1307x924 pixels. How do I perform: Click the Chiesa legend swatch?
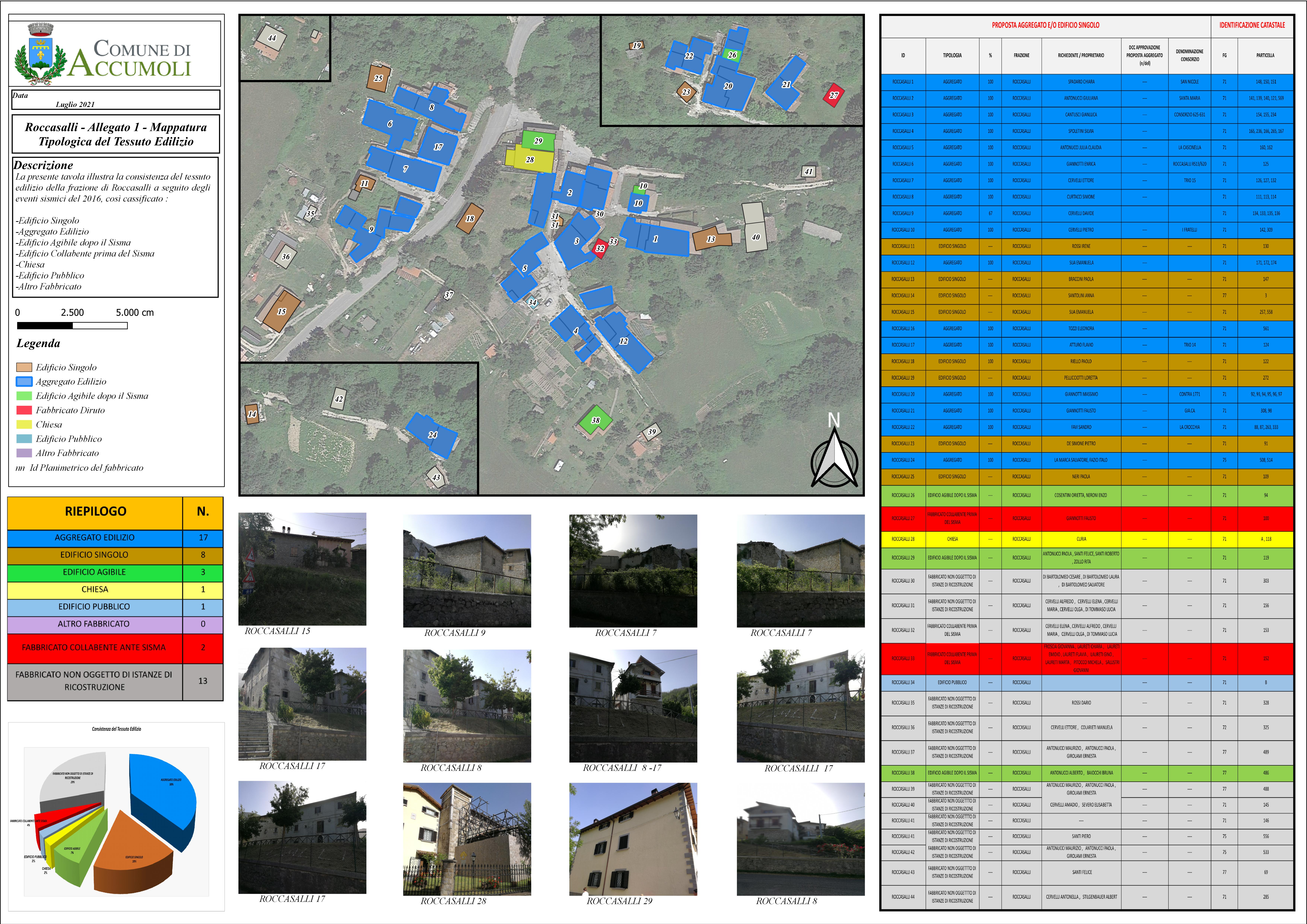click(x=24, y=424)
